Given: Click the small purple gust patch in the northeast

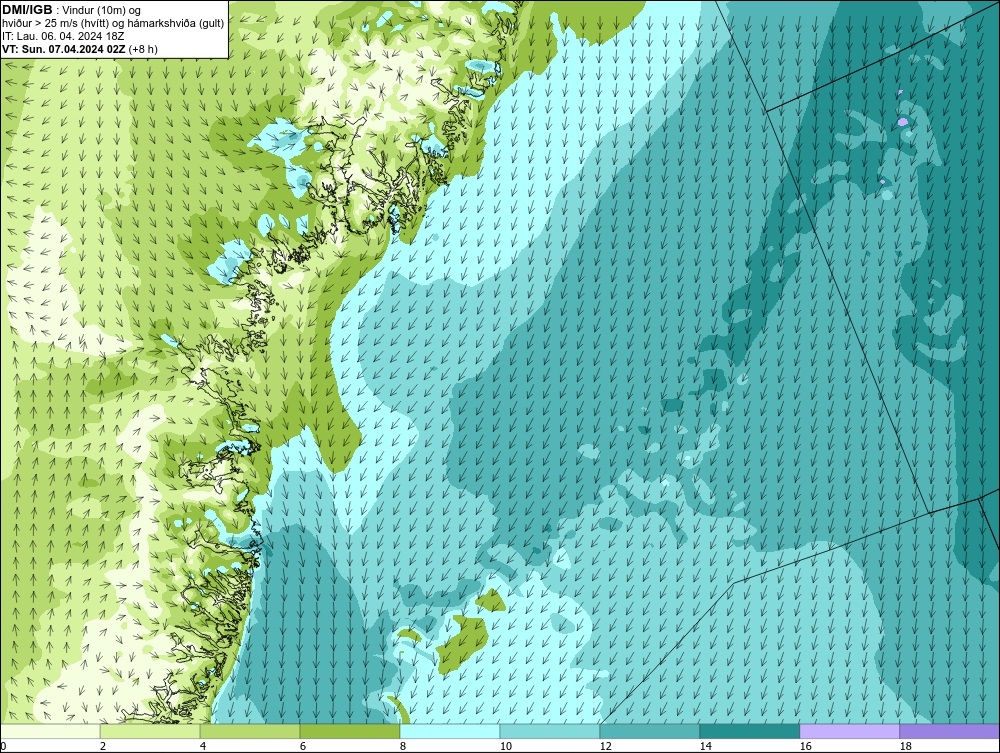Looking at the screenshot, I should 902,121.
